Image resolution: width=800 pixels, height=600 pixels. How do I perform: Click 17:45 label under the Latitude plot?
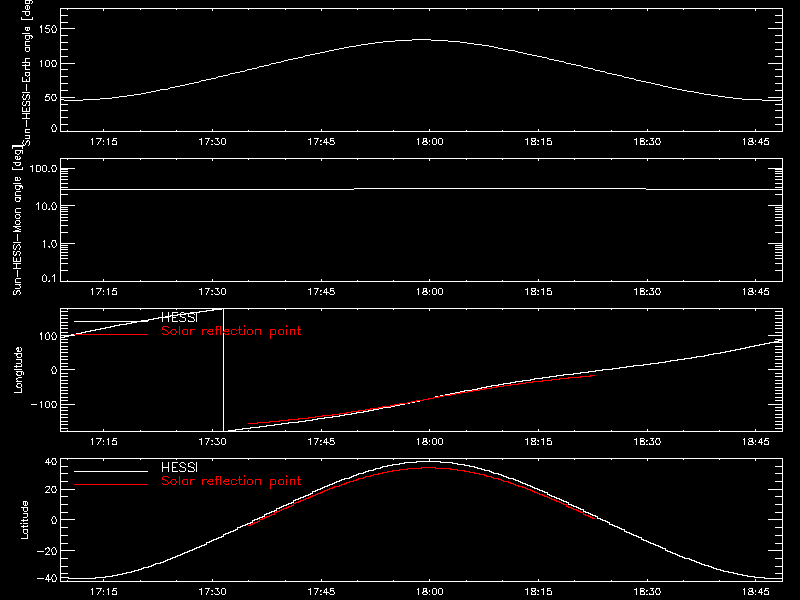tap(321, 592)
